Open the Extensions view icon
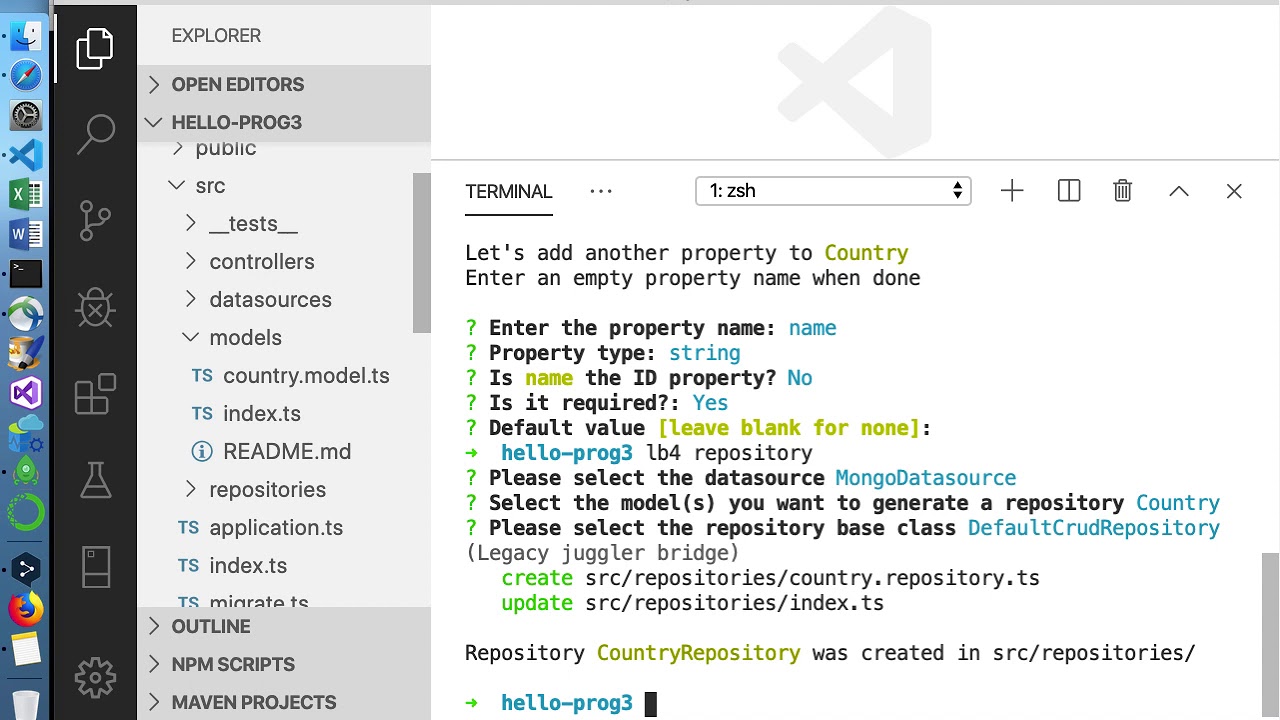1280x720 pixels. tap(96, 394)
